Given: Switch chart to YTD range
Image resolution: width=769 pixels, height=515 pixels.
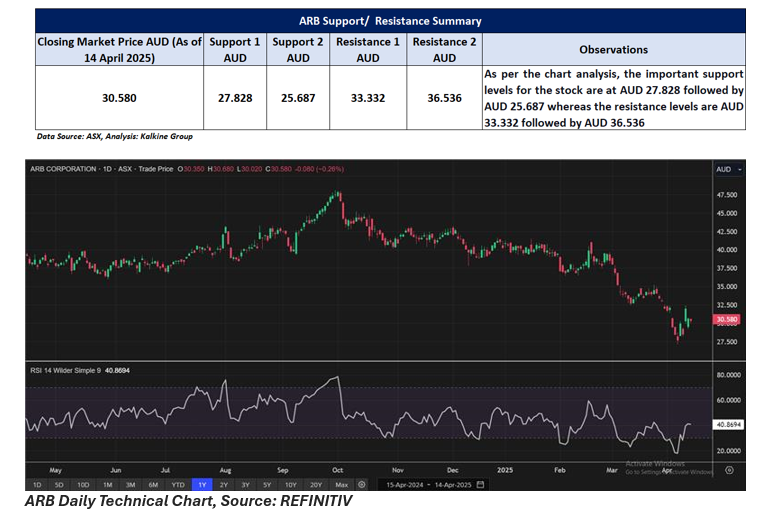Looking at the screenshot, I should tap(178, 485).
